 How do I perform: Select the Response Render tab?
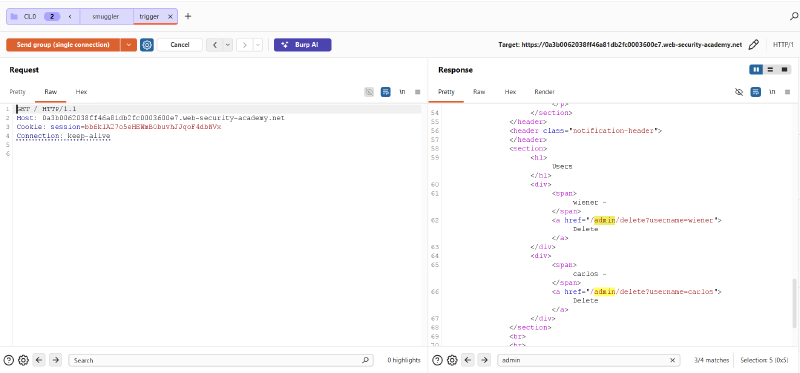[544, 92]
